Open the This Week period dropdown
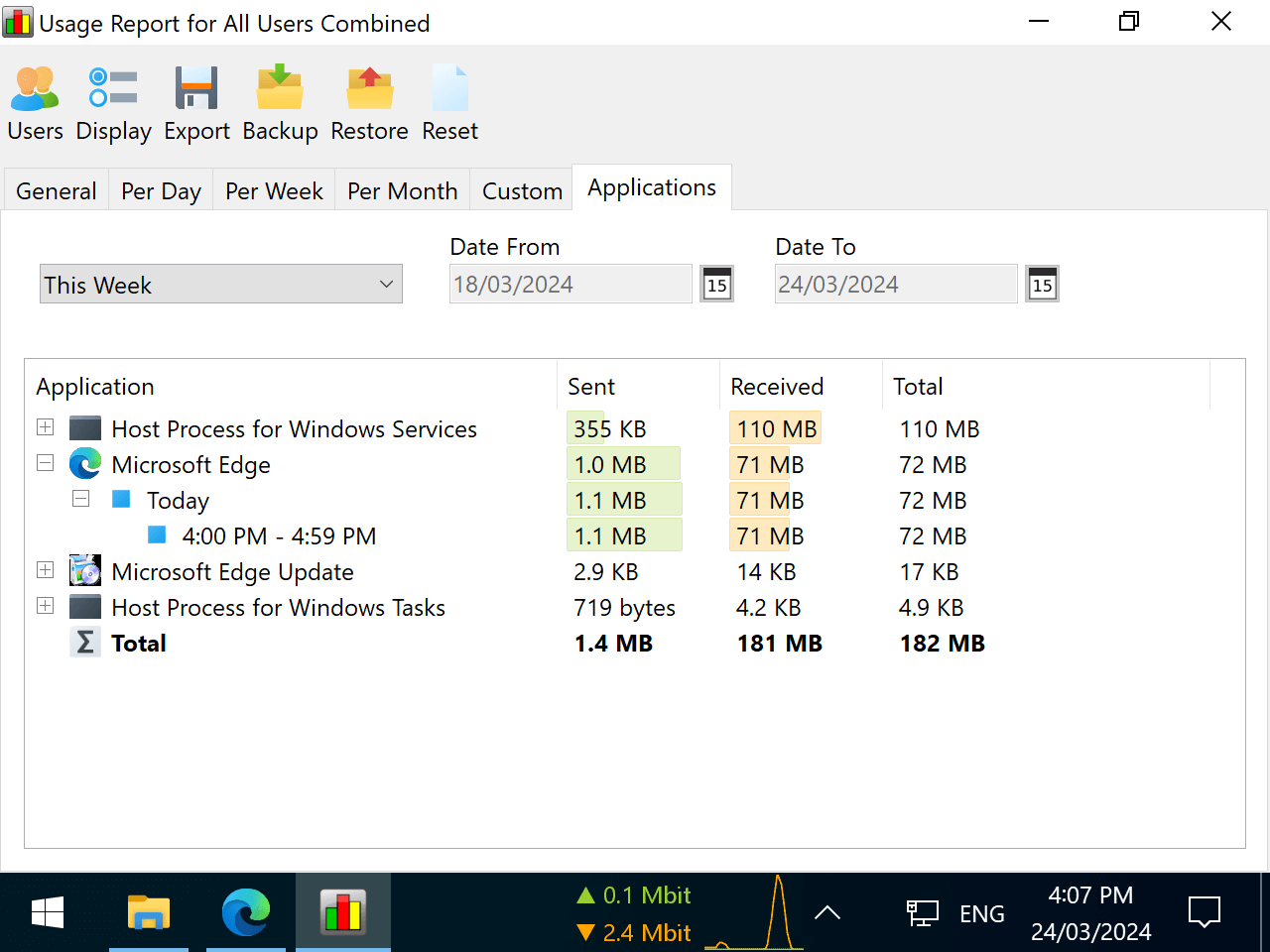This screenshot has width=1270, height=952. click(x=221, y=285)
